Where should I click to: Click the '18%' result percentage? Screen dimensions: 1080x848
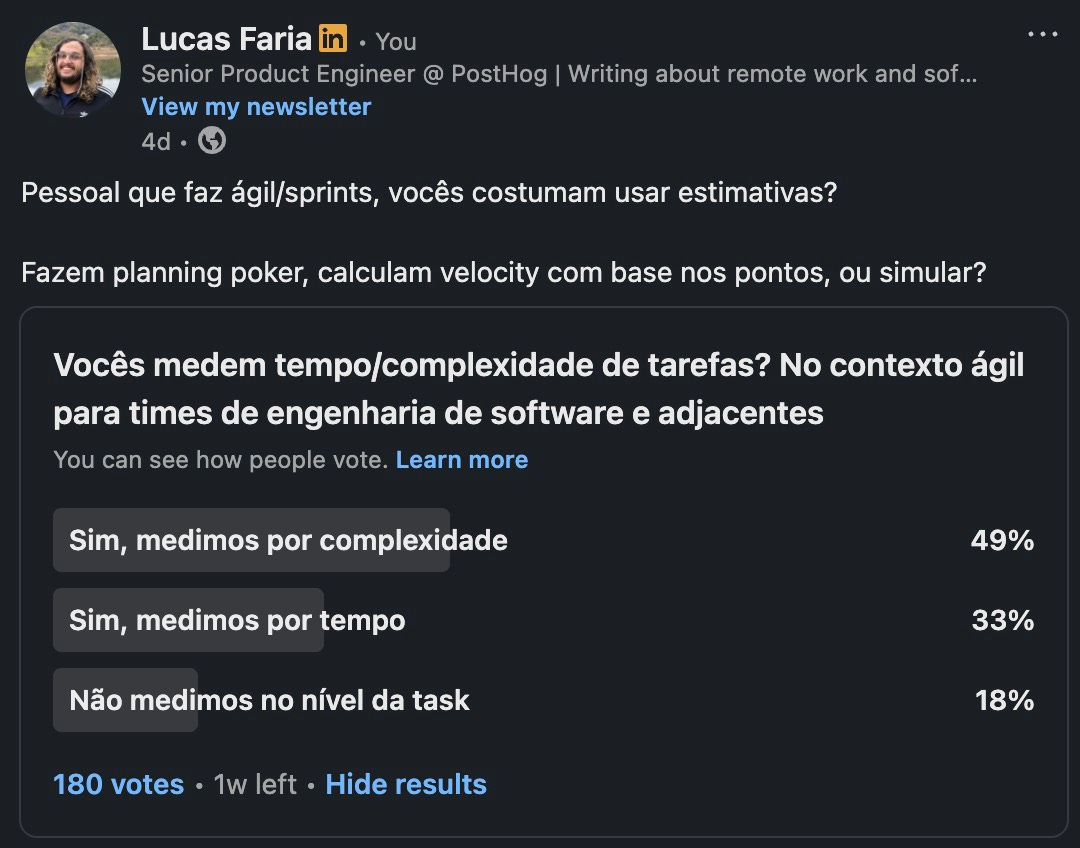(1004, 700)
